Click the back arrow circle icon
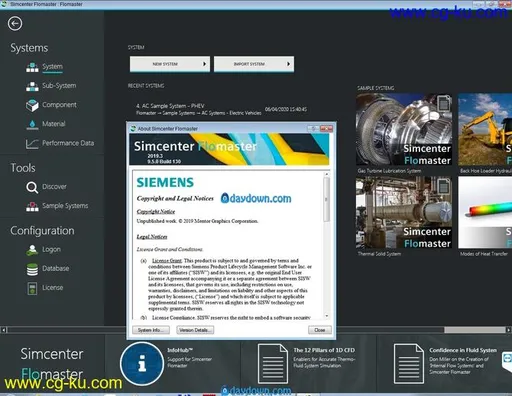512x396 pixels. coord(15,24)
